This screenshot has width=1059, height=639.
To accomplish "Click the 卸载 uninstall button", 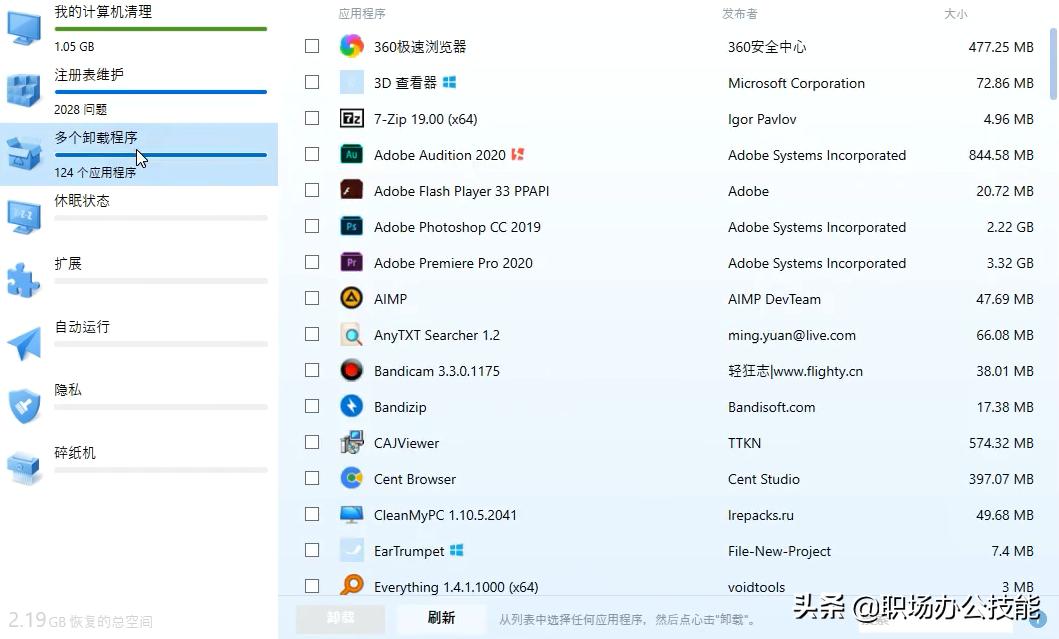I will click(340, 618).
